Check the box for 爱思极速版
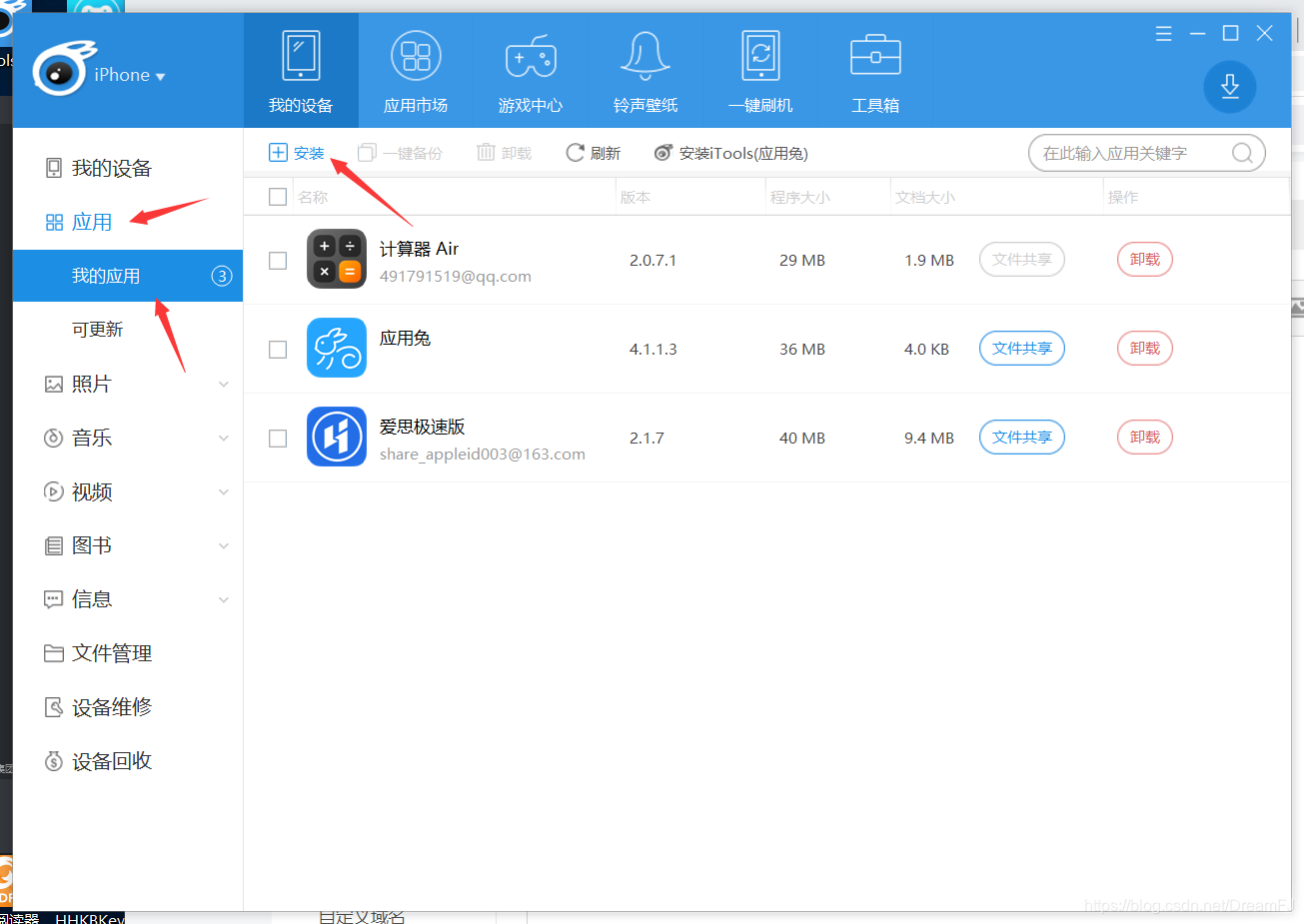Viewport: 1304px width, 924px height. click(278, 438)
